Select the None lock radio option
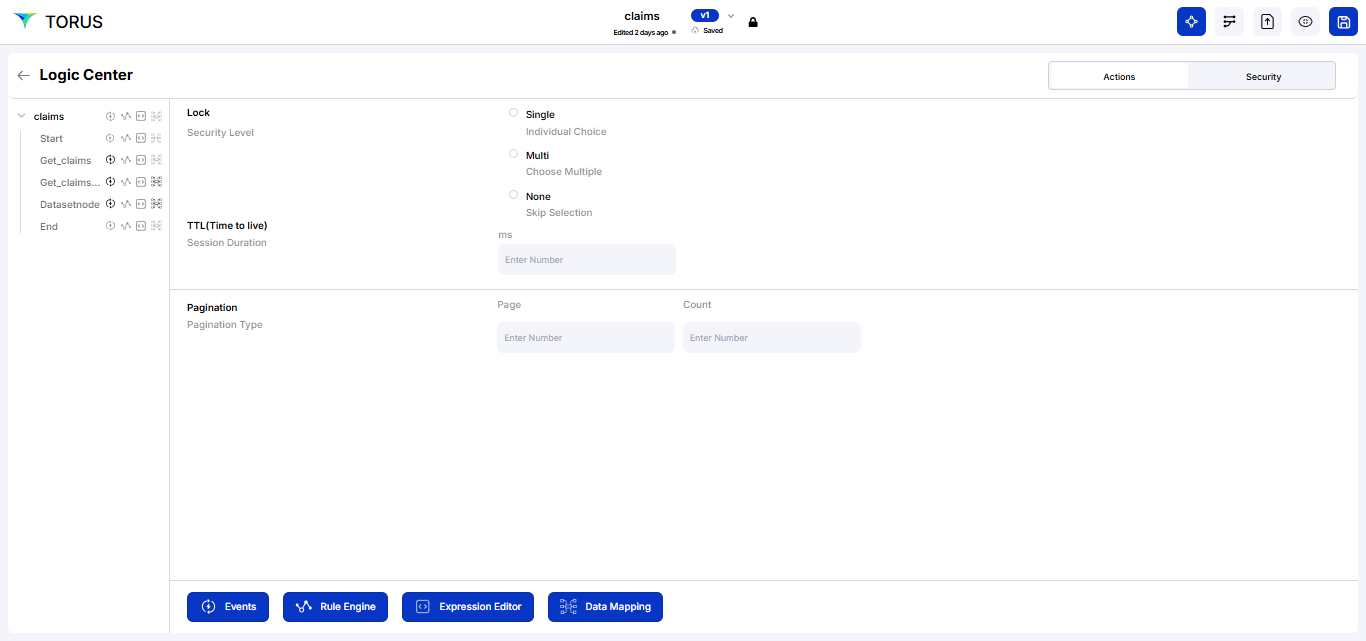The image size is (1366, 641). coord(514,195)
